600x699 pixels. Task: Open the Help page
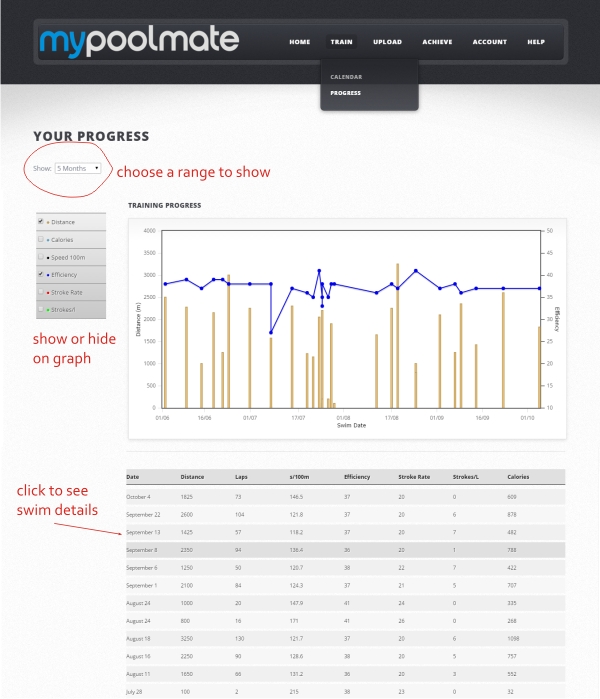click(x=536, y=42)
